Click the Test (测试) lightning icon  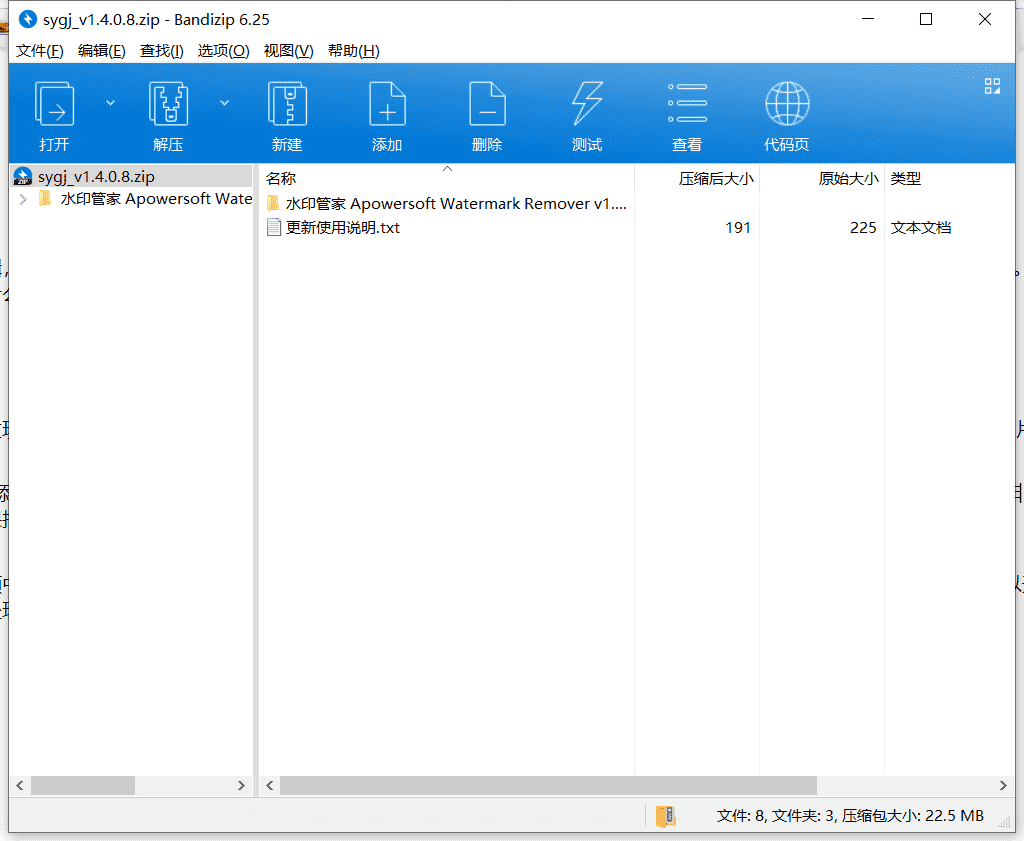pyautogui.click(x=587, y=104)
